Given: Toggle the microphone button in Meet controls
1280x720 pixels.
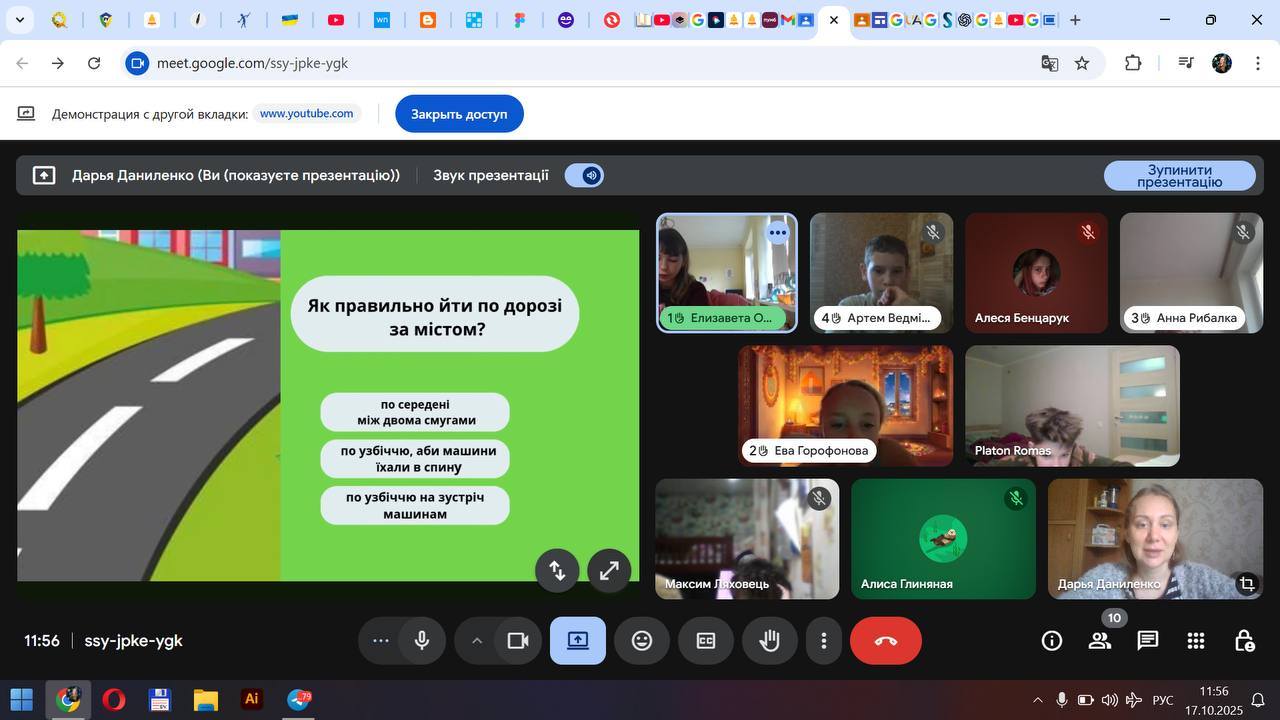Looking at the screenshot, I should click(x=422, y=641).
